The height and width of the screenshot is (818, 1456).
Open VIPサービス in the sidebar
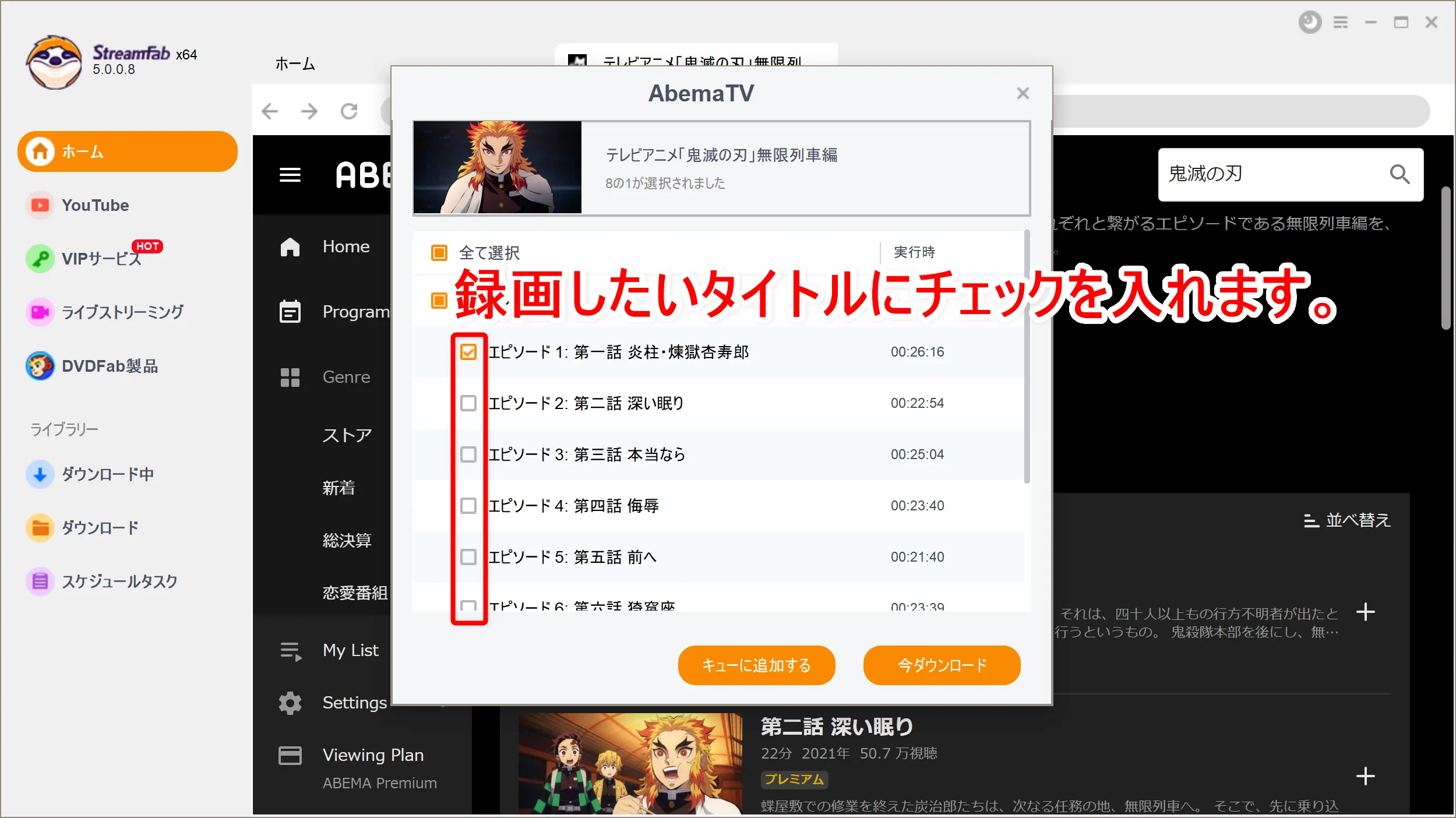101,259
